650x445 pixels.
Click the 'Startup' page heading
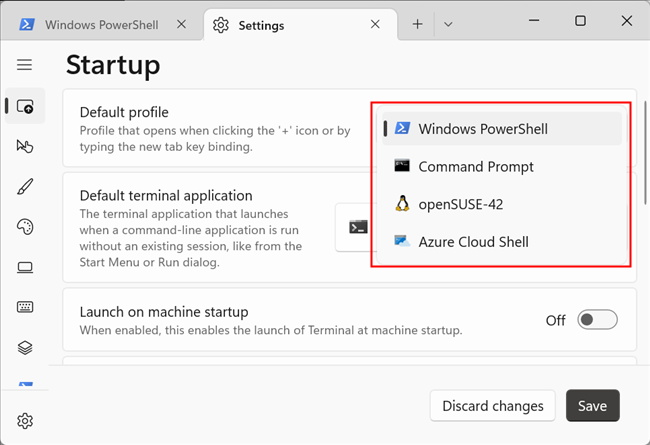[x=113, y=65]
